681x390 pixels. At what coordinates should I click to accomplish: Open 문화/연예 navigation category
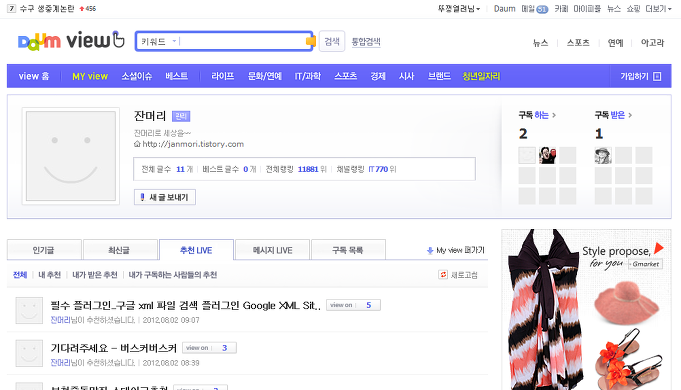[x=264, y=76]
